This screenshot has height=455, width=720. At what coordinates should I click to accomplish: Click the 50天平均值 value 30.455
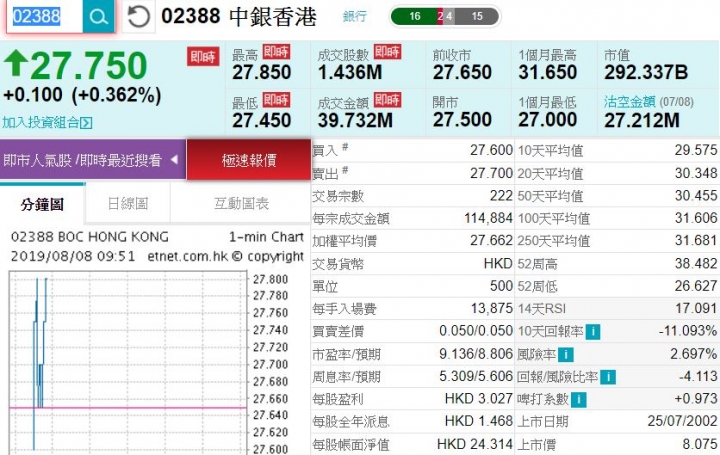point(696,196)
